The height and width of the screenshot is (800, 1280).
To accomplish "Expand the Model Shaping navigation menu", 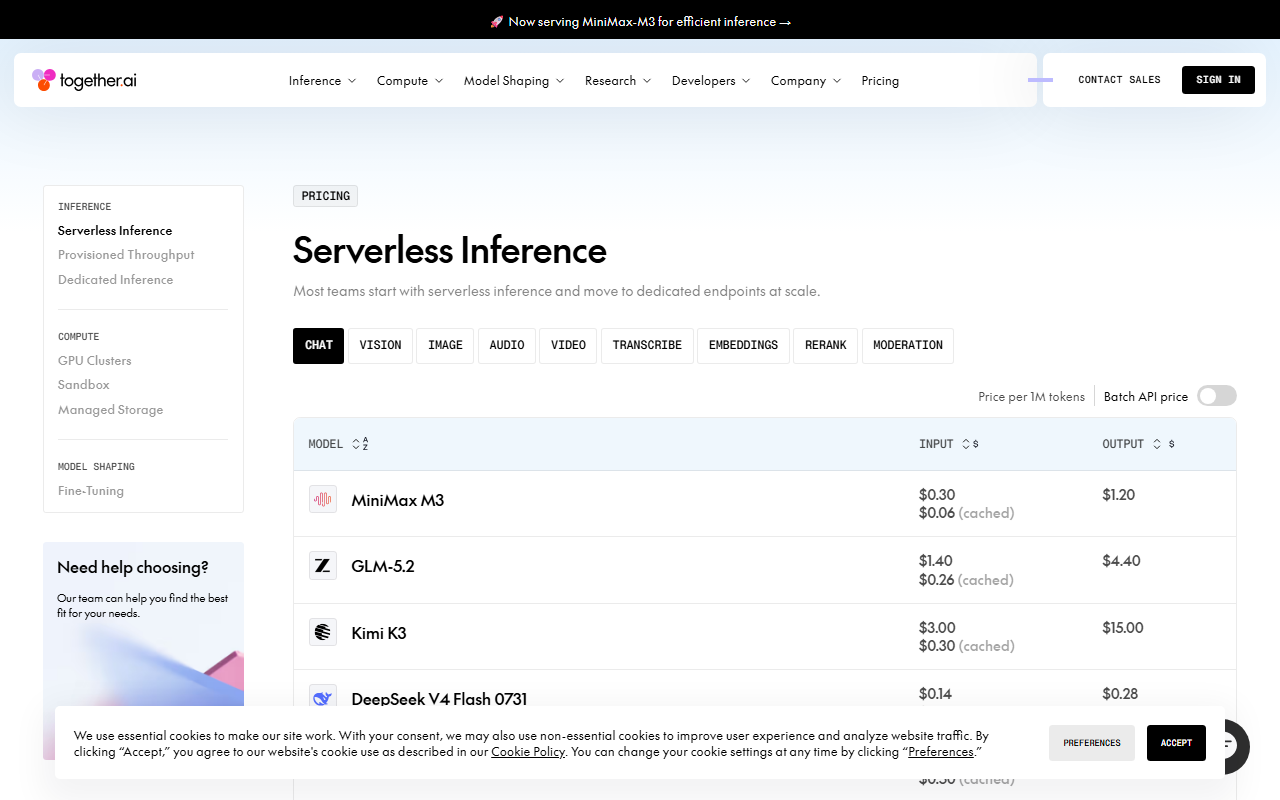I will [514, 81].
